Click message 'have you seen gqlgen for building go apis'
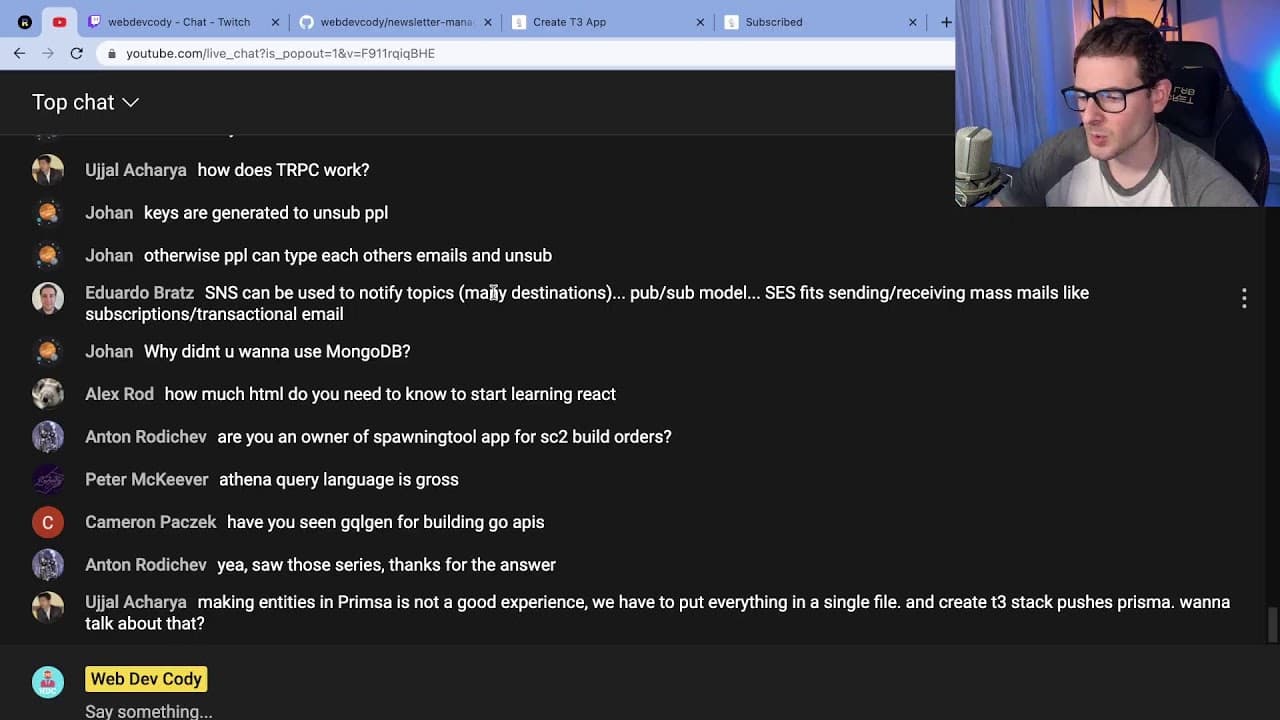 click(386, 522)
